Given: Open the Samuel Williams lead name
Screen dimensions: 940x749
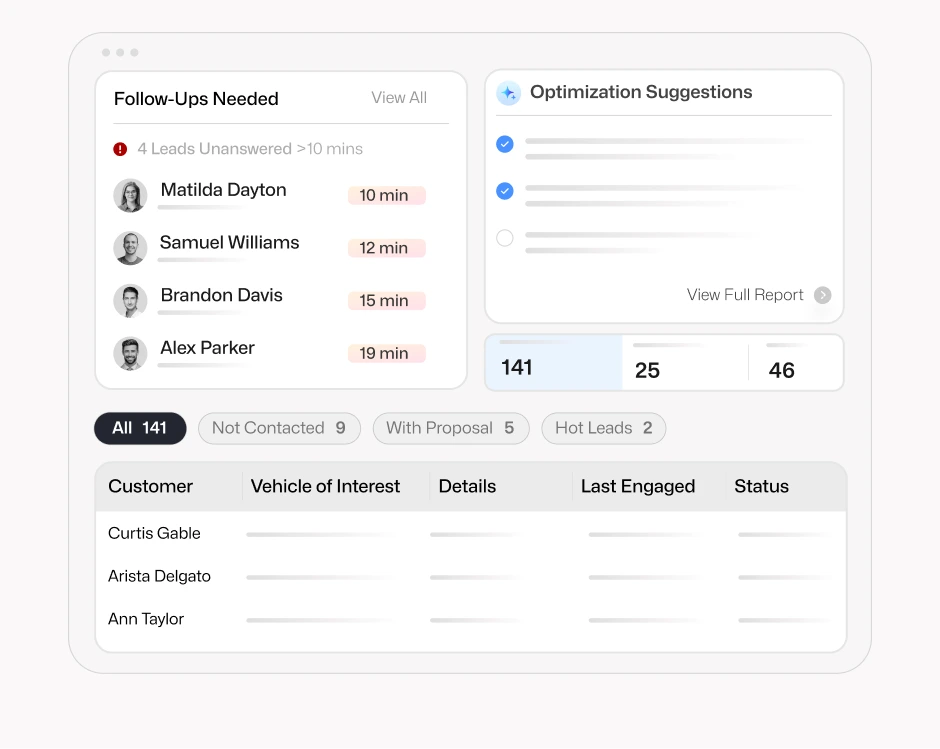Looking at the screenshot, I should 230,243.
